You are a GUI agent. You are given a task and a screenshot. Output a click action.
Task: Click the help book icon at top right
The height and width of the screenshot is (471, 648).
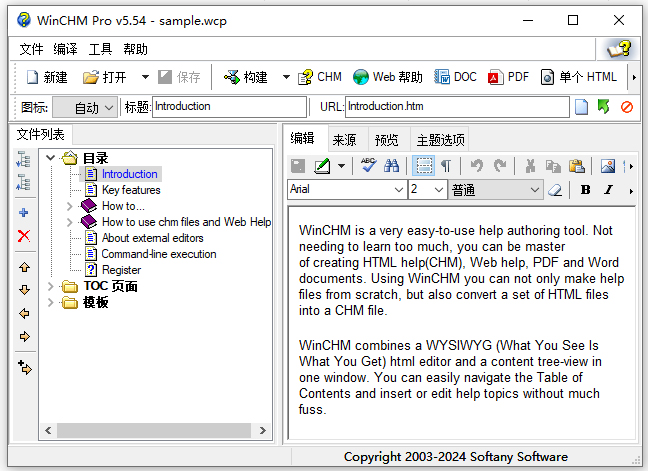619,49
